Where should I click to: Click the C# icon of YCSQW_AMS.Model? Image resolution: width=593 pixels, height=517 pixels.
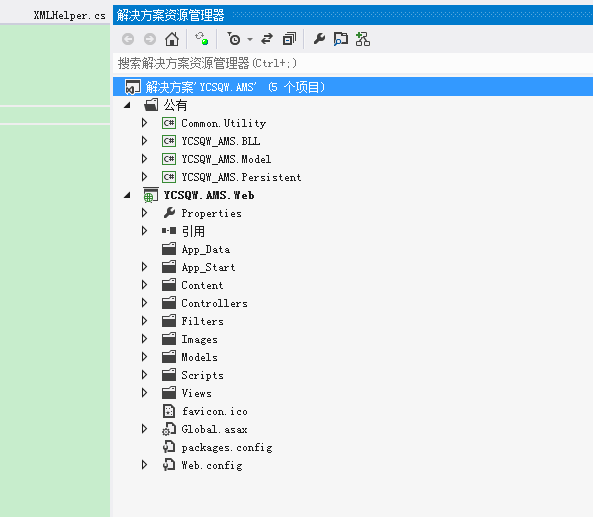click(x=169, y=159)
